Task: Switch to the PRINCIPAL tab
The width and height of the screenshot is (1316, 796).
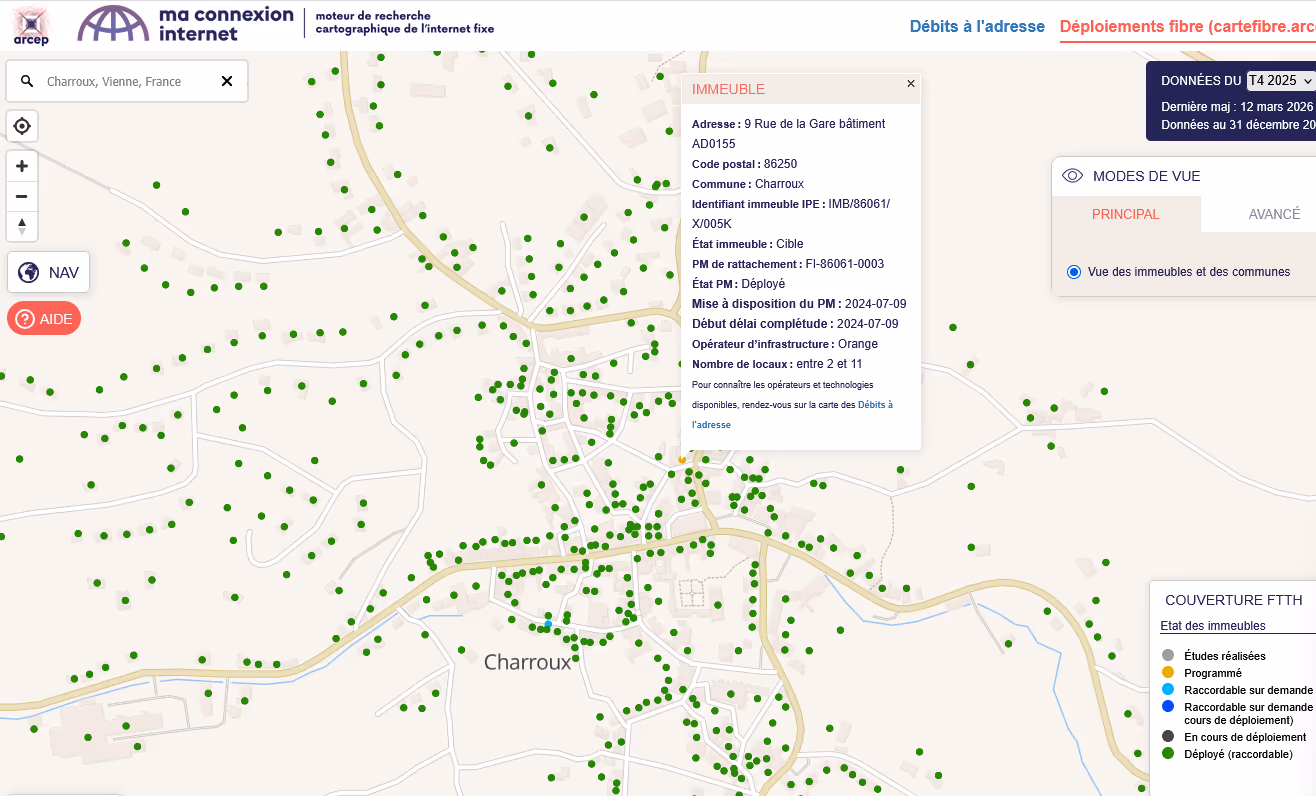Action: pyautogui.click(x=1125, y=214)
